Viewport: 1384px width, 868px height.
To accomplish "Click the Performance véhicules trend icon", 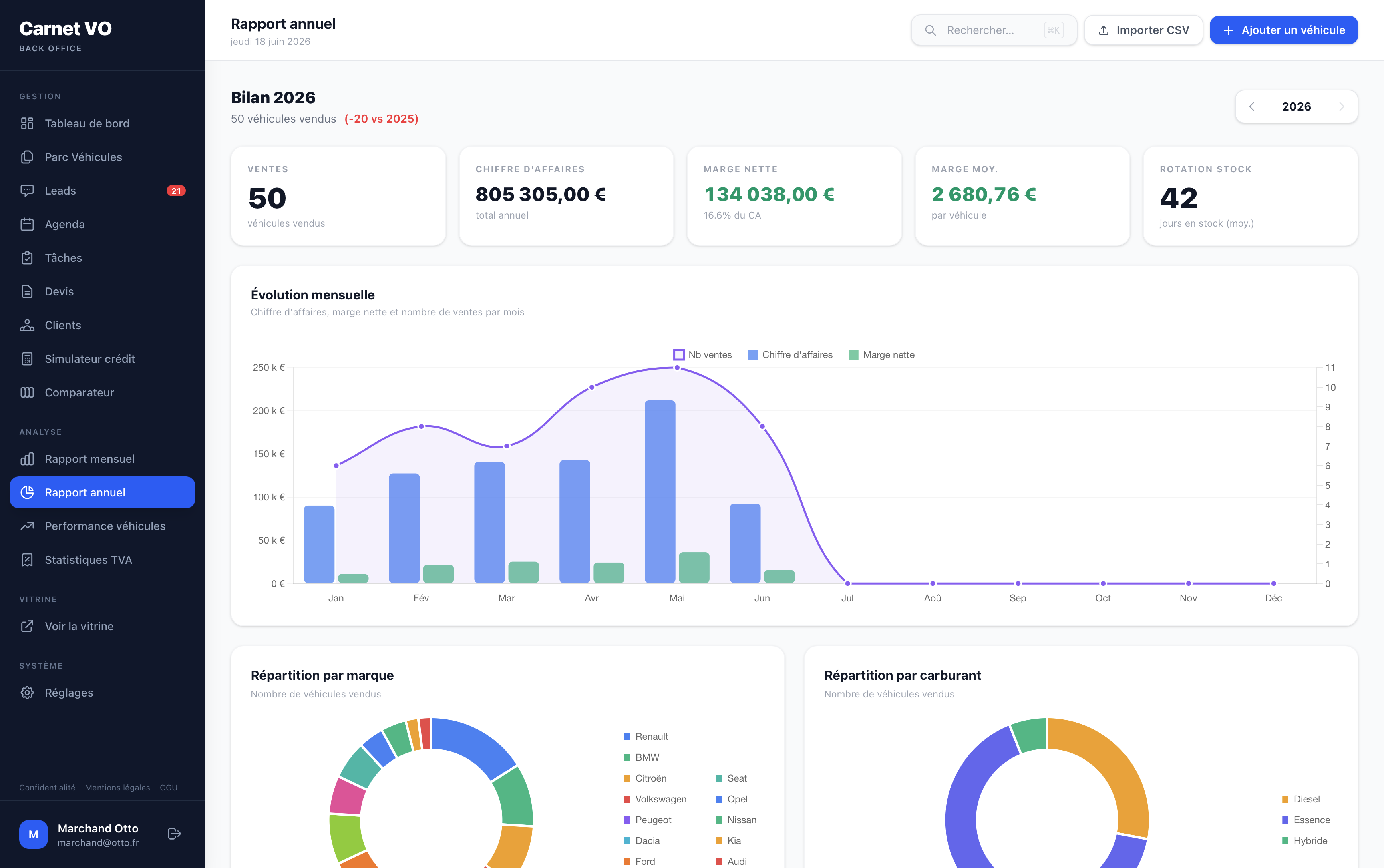I will [27, 526].
